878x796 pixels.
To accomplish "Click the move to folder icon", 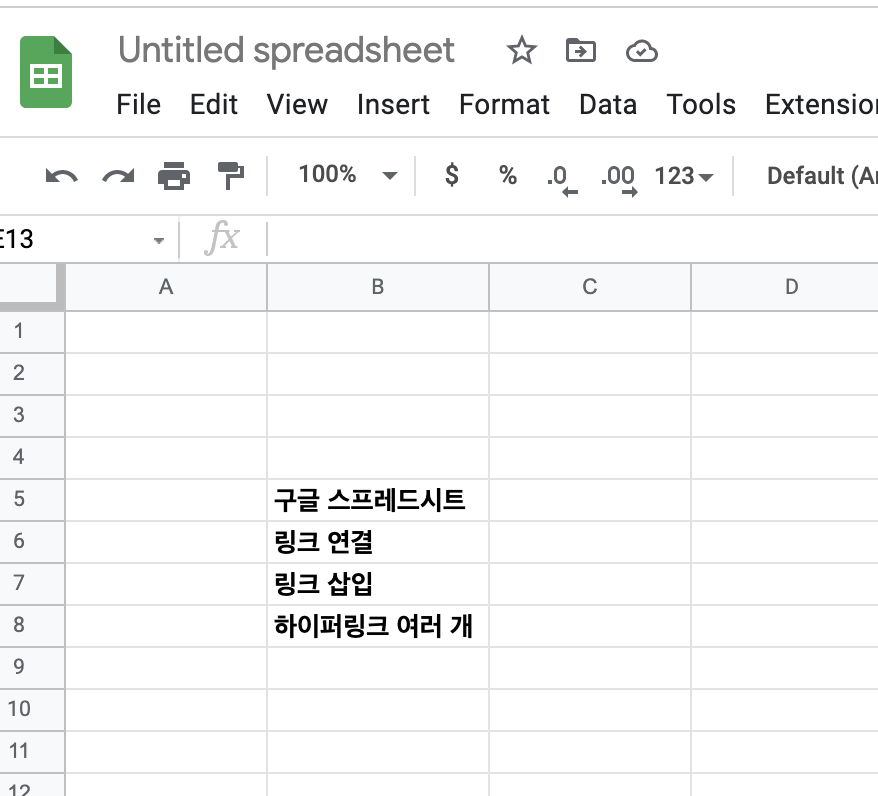I will [x=581, y=51].
